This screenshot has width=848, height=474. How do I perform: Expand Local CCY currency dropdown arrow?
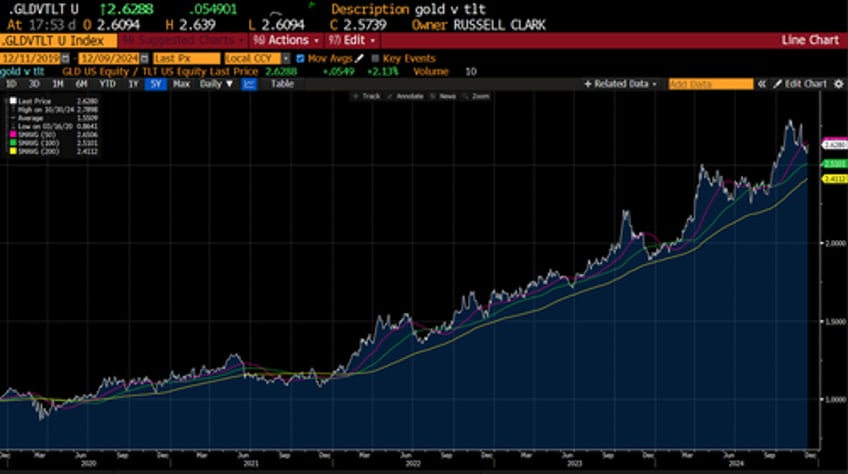tap(286, 58)
